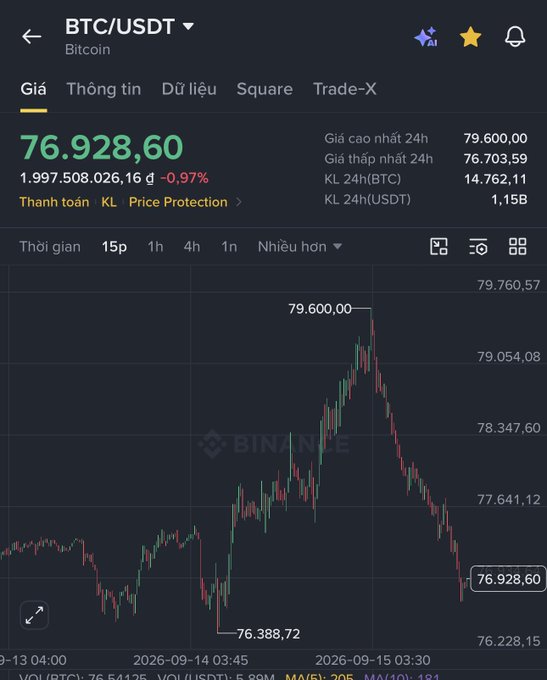Open chart drawing tools icon

point(439,247)
